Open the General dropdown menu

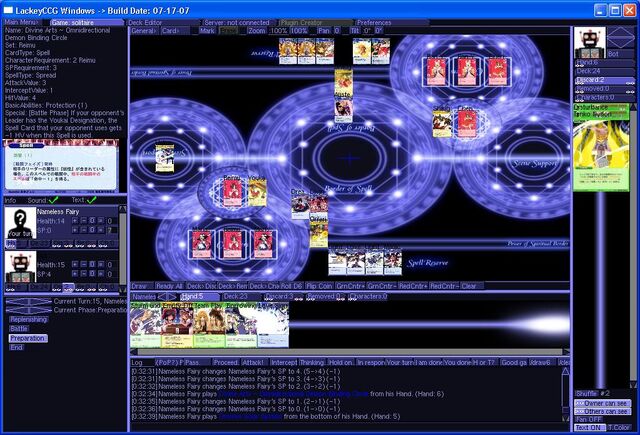coord(144,31)
